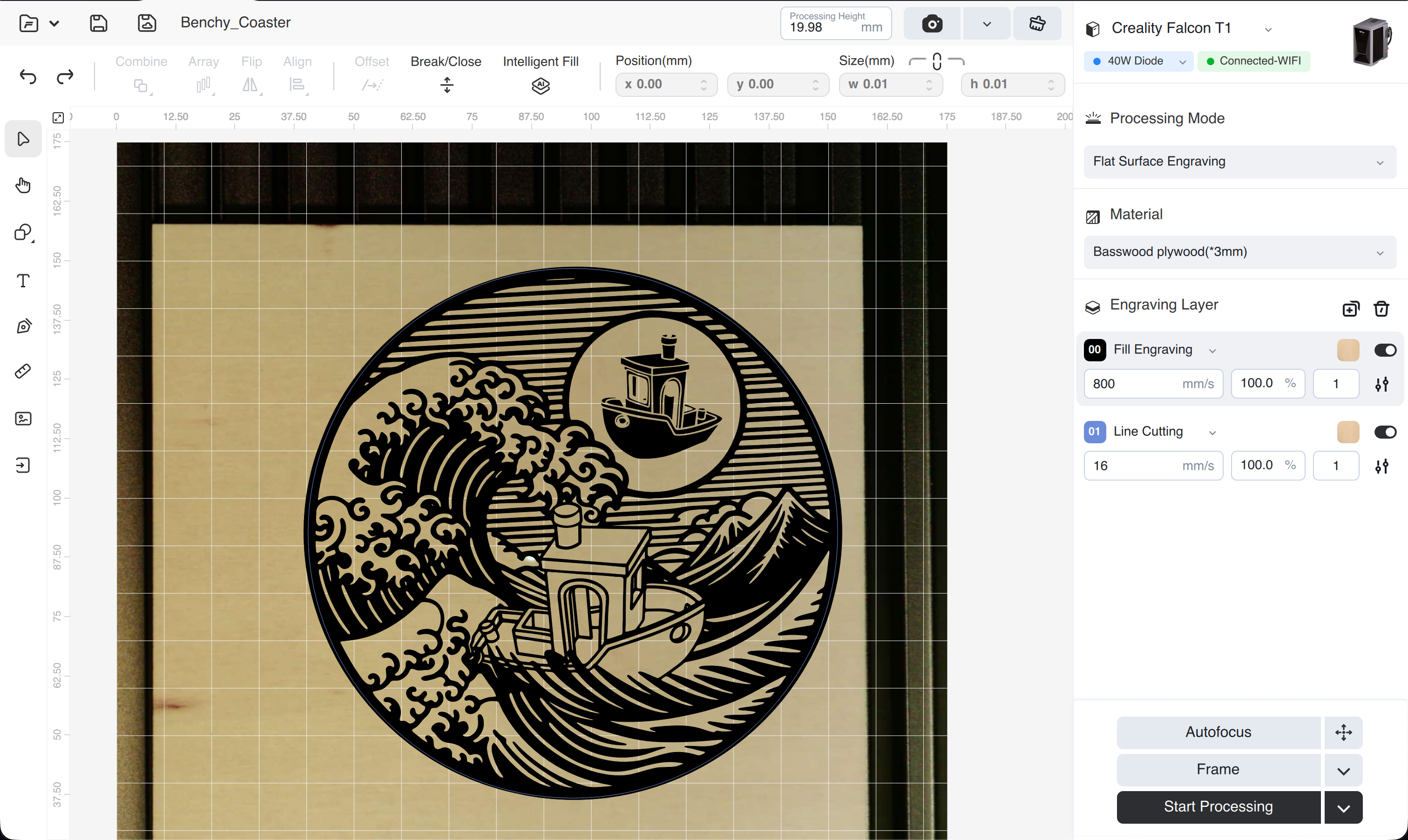Open the camera options dropdown

pyautogui.click(x=987, y=24)
